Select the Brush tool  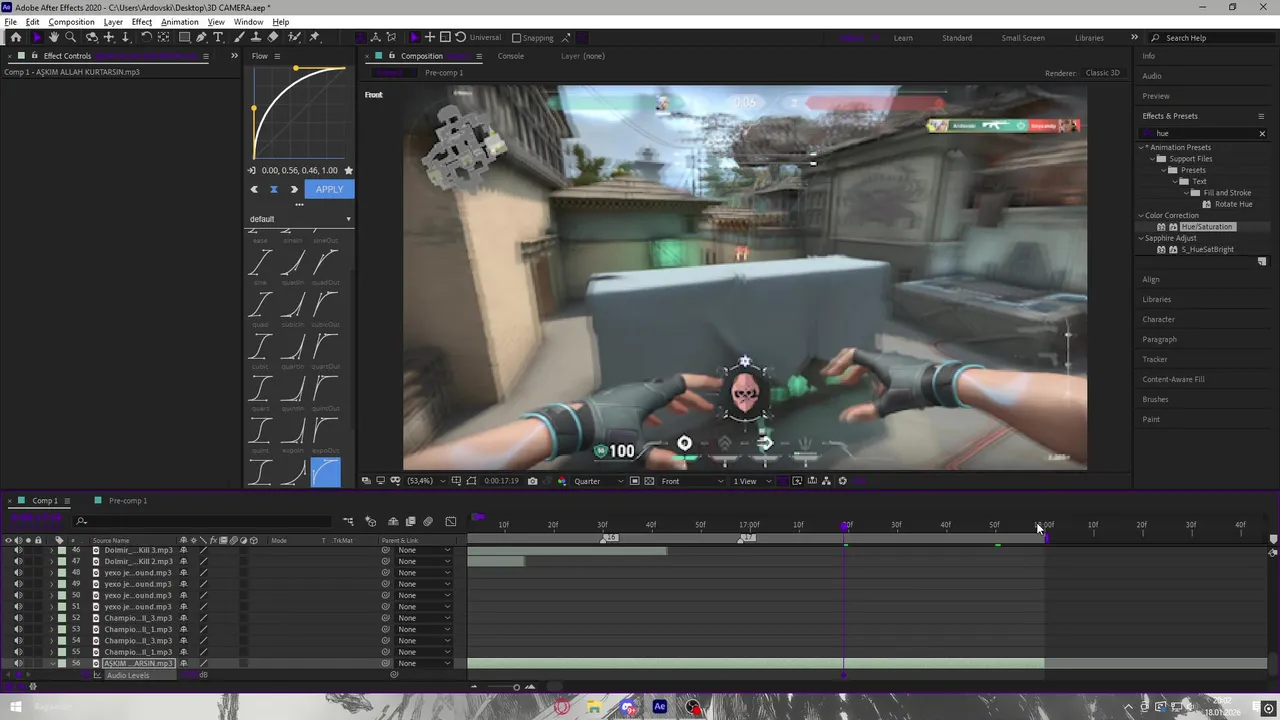(x=239, y=37)
